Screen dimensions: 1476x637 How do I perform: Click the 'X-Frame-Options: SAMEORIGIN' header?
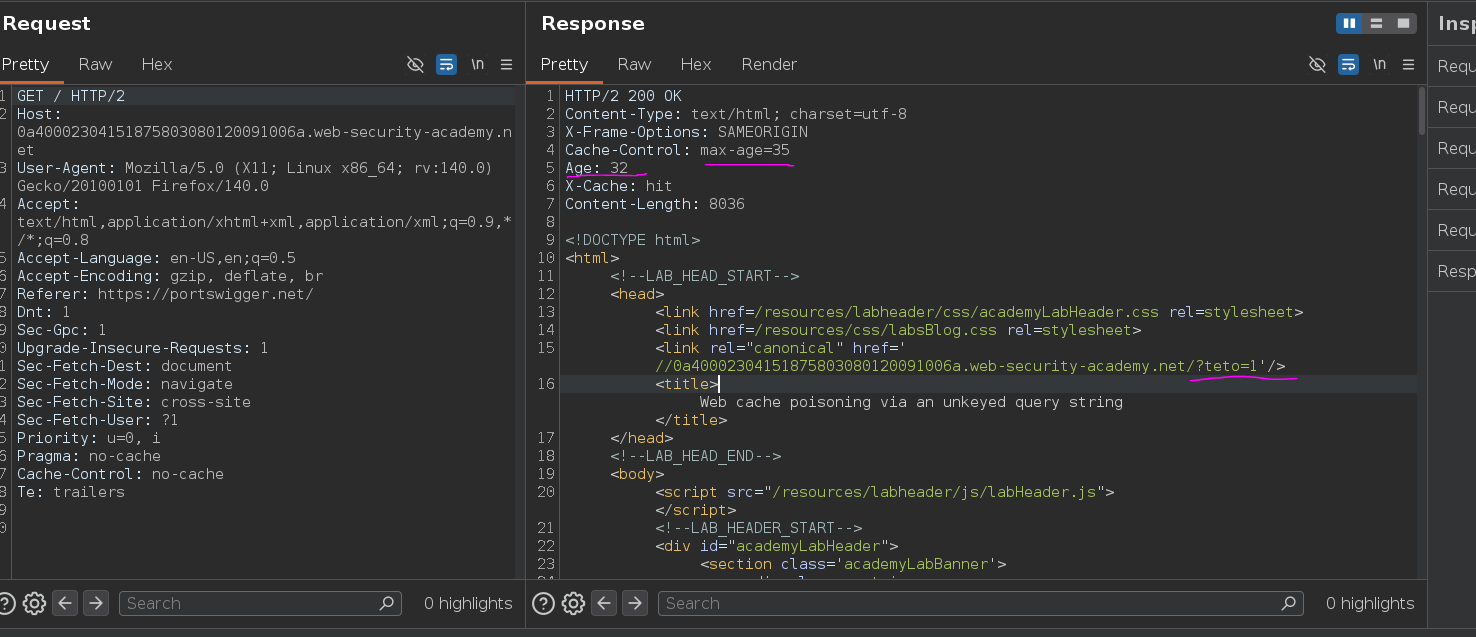point(686,132)
